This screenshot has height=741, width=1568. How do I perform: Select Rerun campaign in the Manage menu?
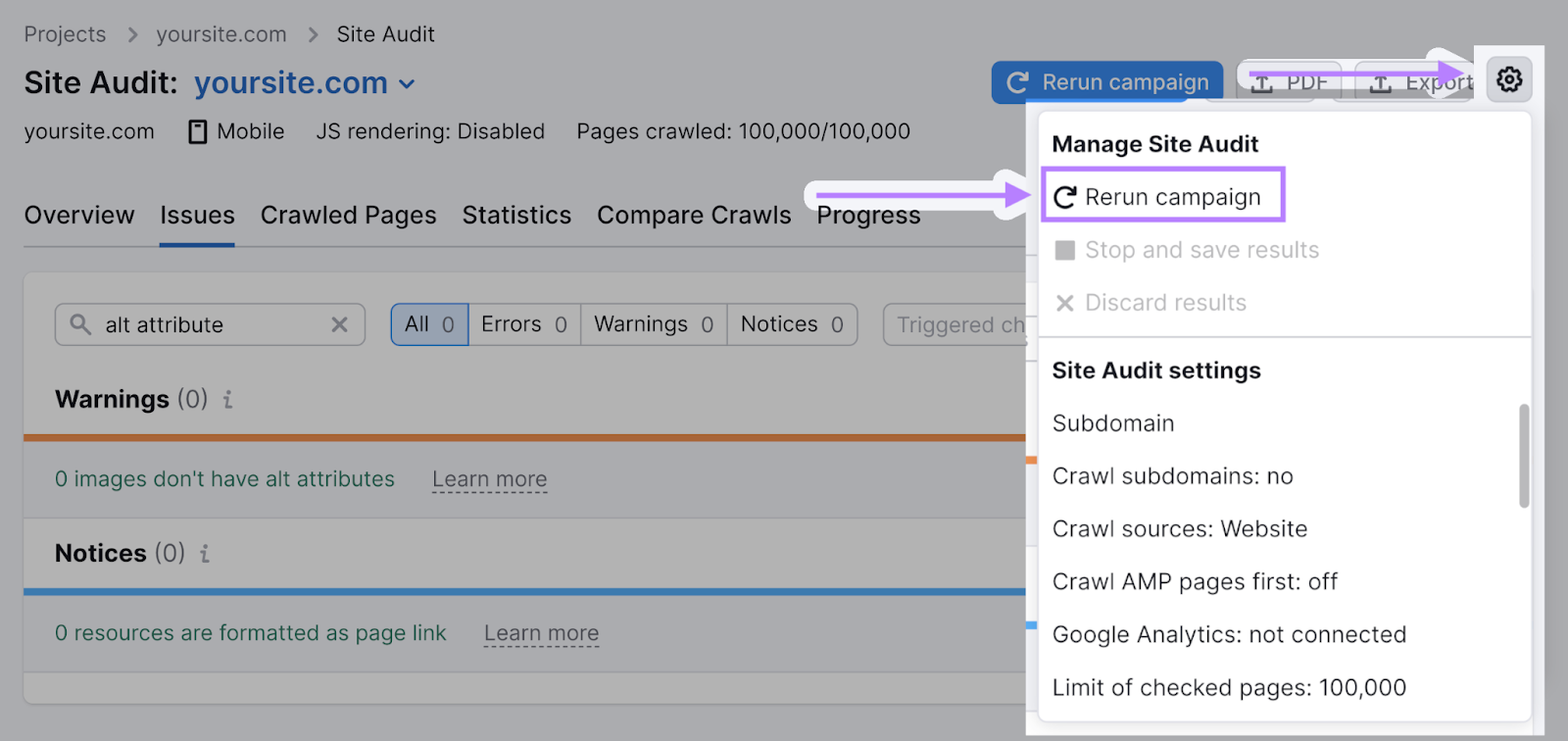[1162, 197]
